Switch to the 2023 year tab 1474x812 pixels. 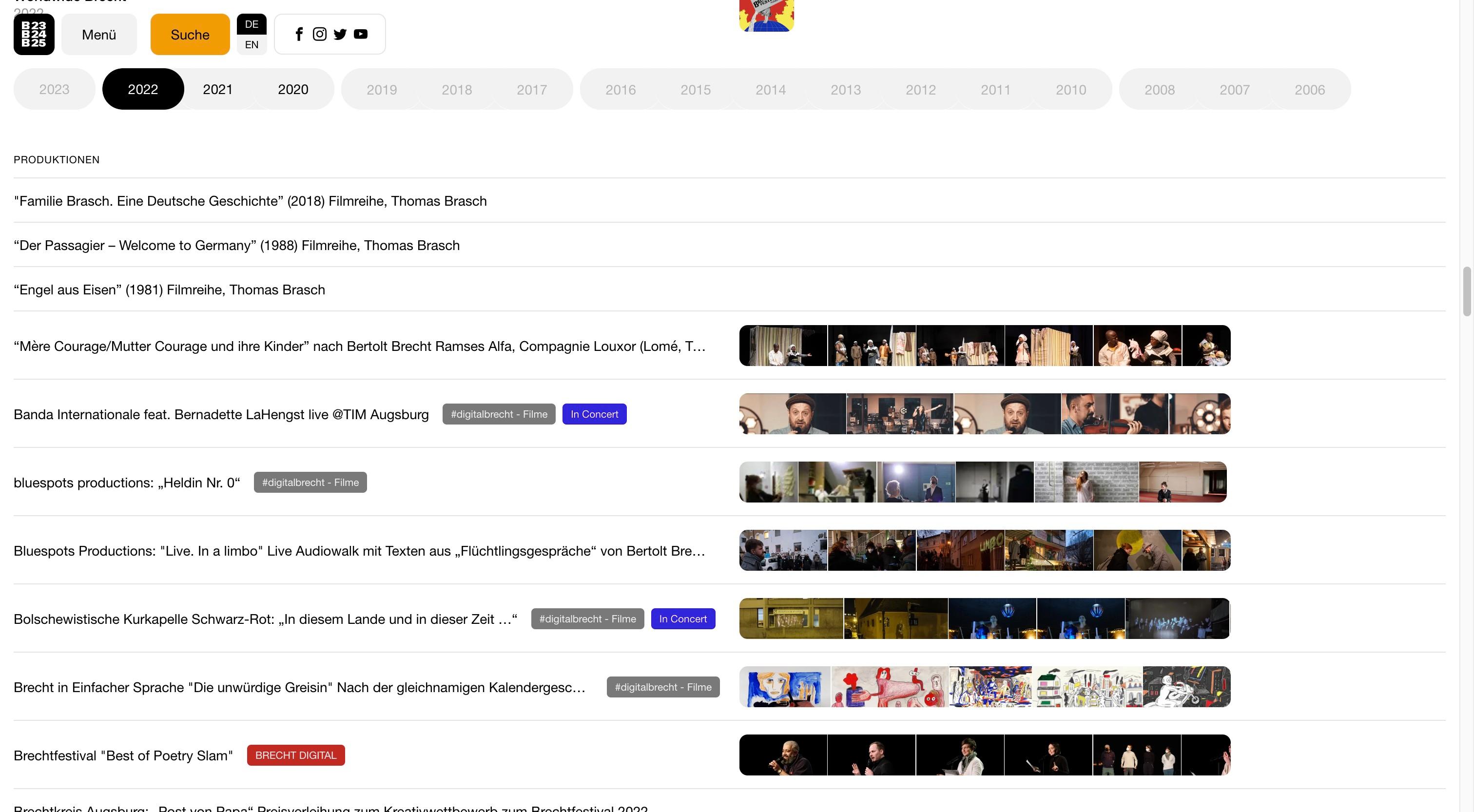[x=55, y=89]
